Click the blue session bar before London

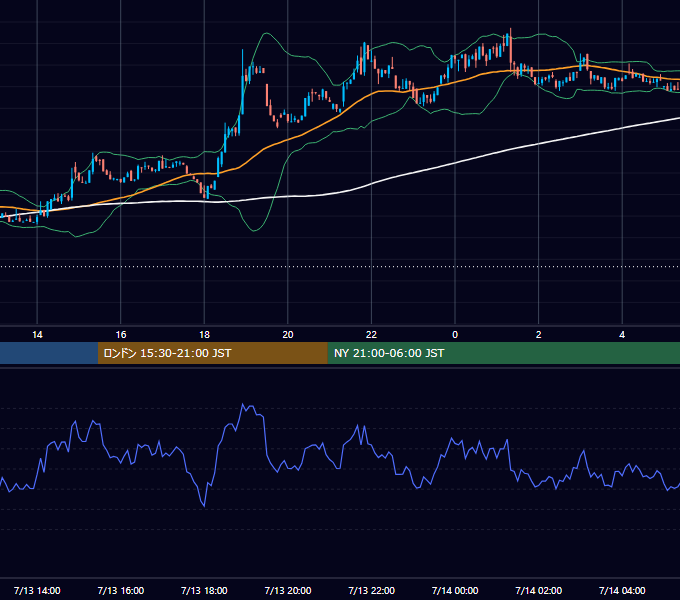click(49, 353)
